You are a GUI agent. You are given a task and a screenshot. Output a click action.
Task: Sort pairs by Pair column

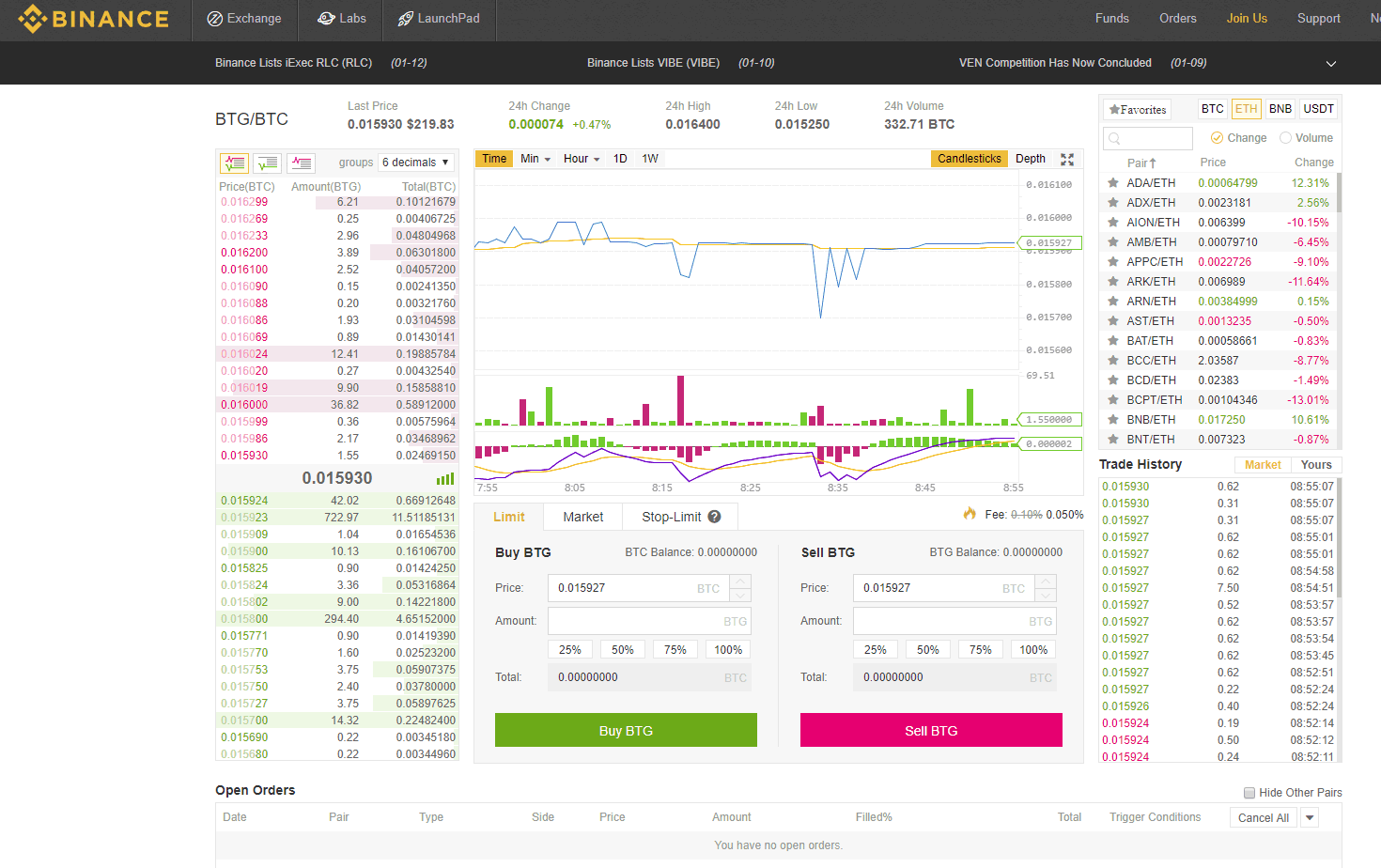tap(1141, 163)
